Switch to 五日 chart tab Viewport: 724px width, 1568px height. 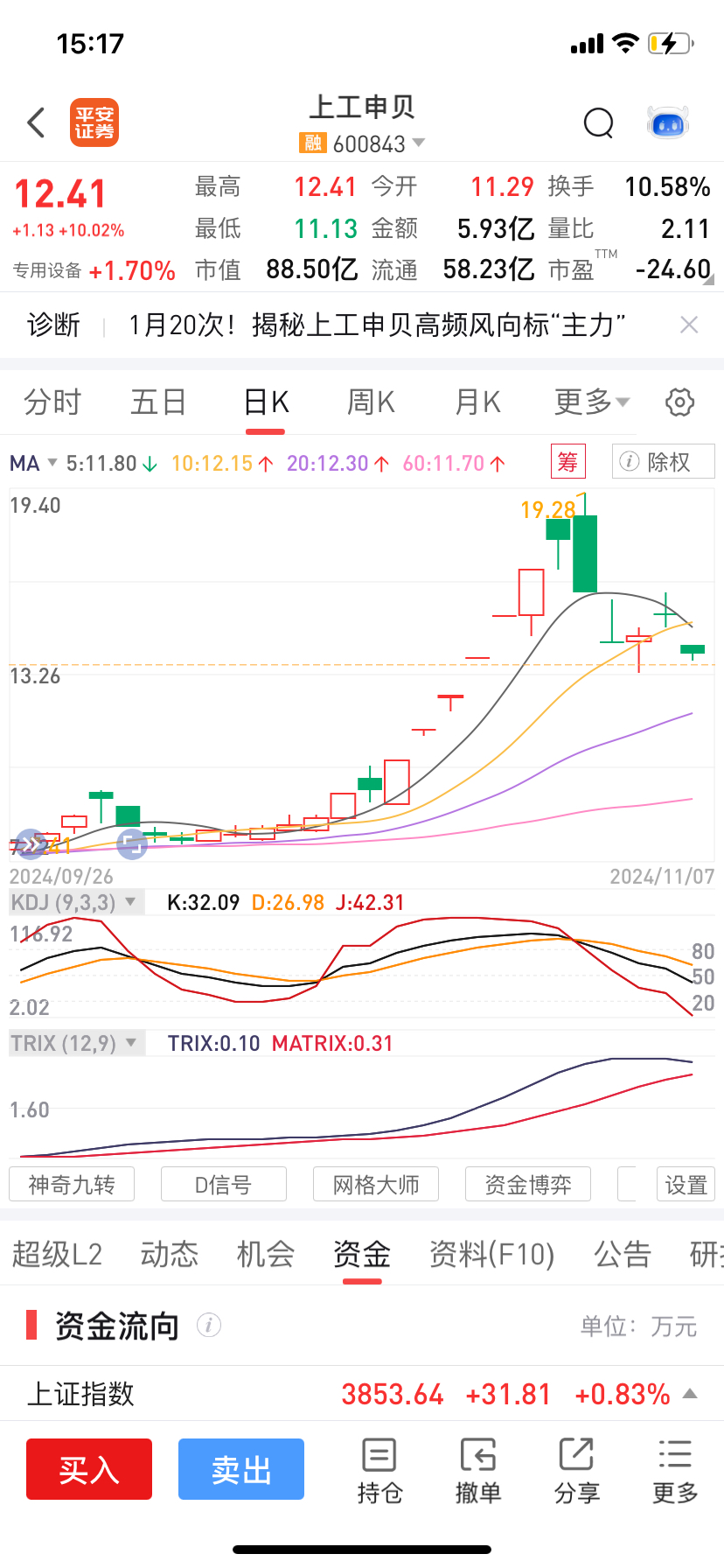[158, 402]
